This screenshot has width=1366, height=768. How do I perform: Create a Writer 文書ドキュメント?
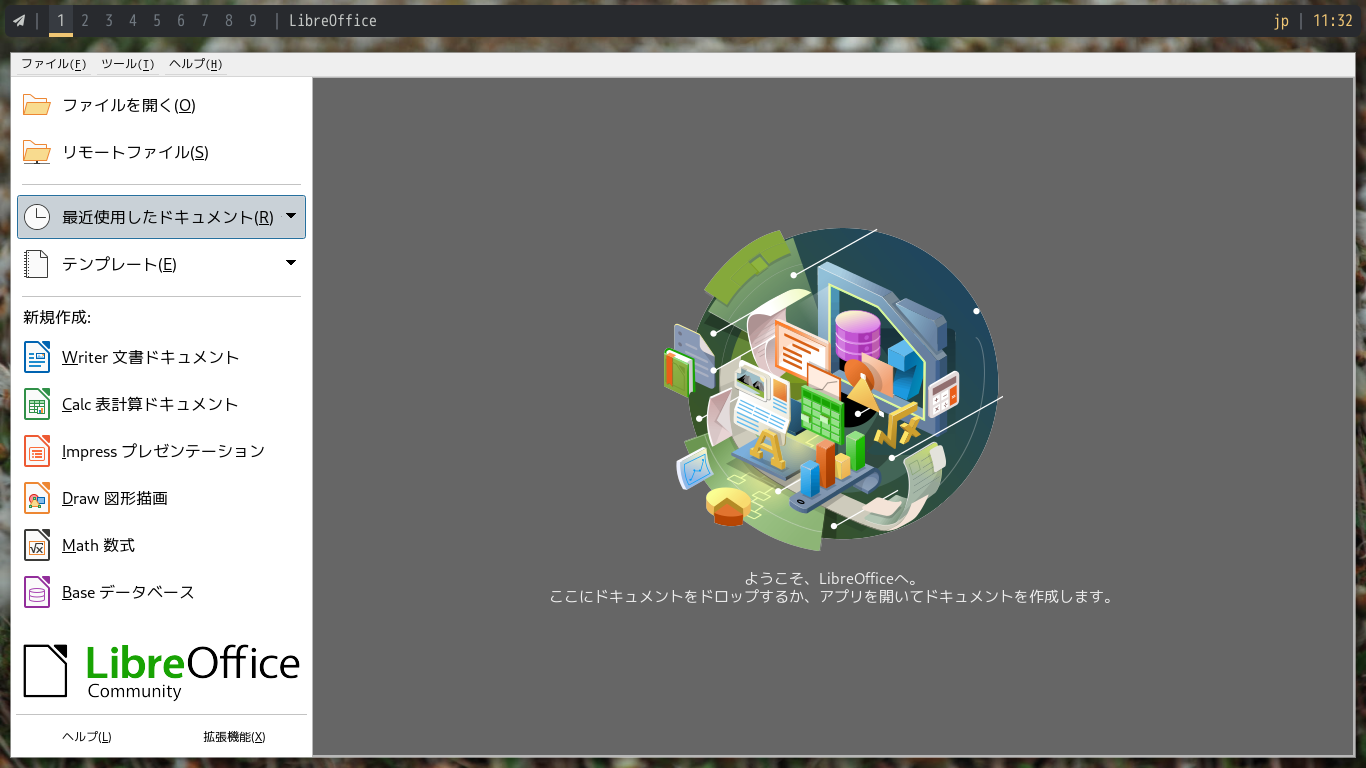(161, 357)
